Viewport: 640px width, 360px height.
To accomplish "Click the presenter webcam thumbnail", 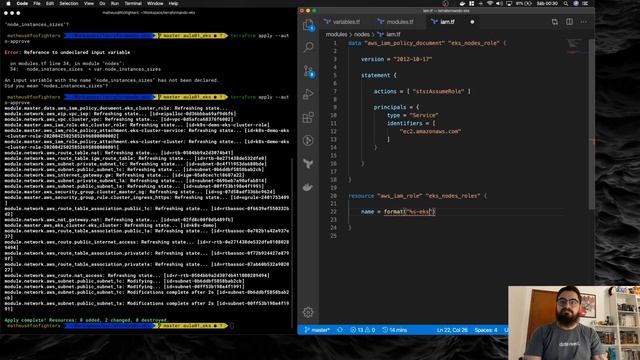I will (574, 323).
